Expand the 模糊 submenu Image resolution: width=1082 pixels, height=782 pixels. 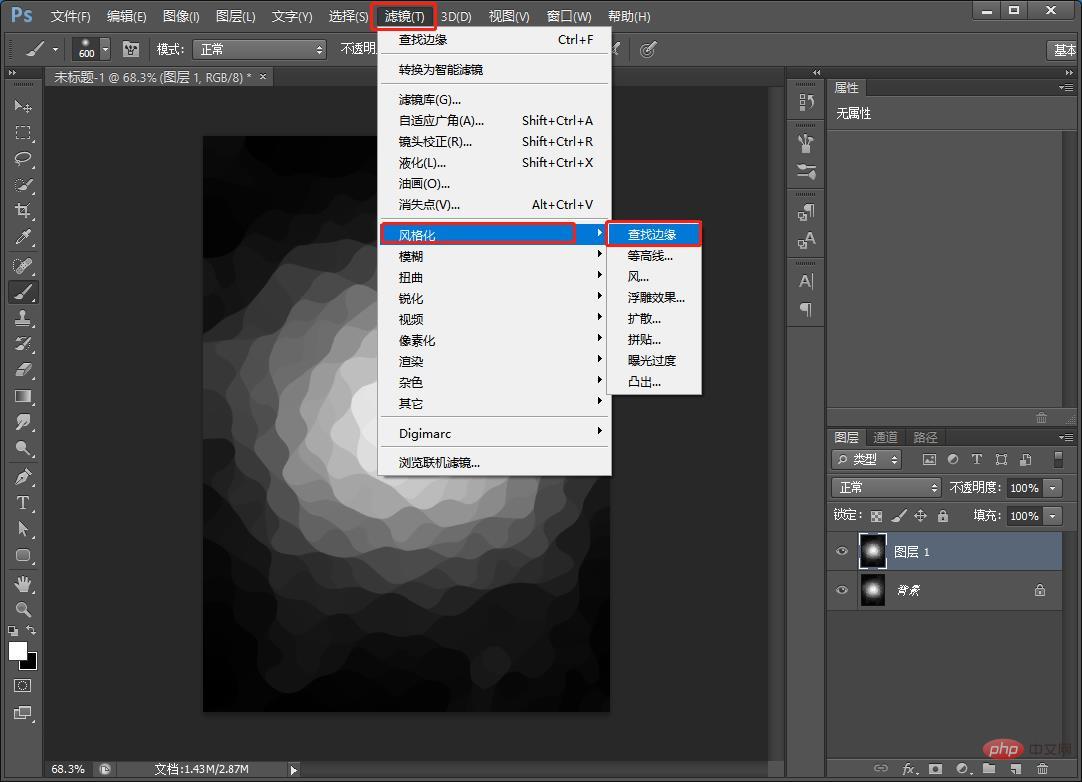pyautogui.click(x=494, y=256)
